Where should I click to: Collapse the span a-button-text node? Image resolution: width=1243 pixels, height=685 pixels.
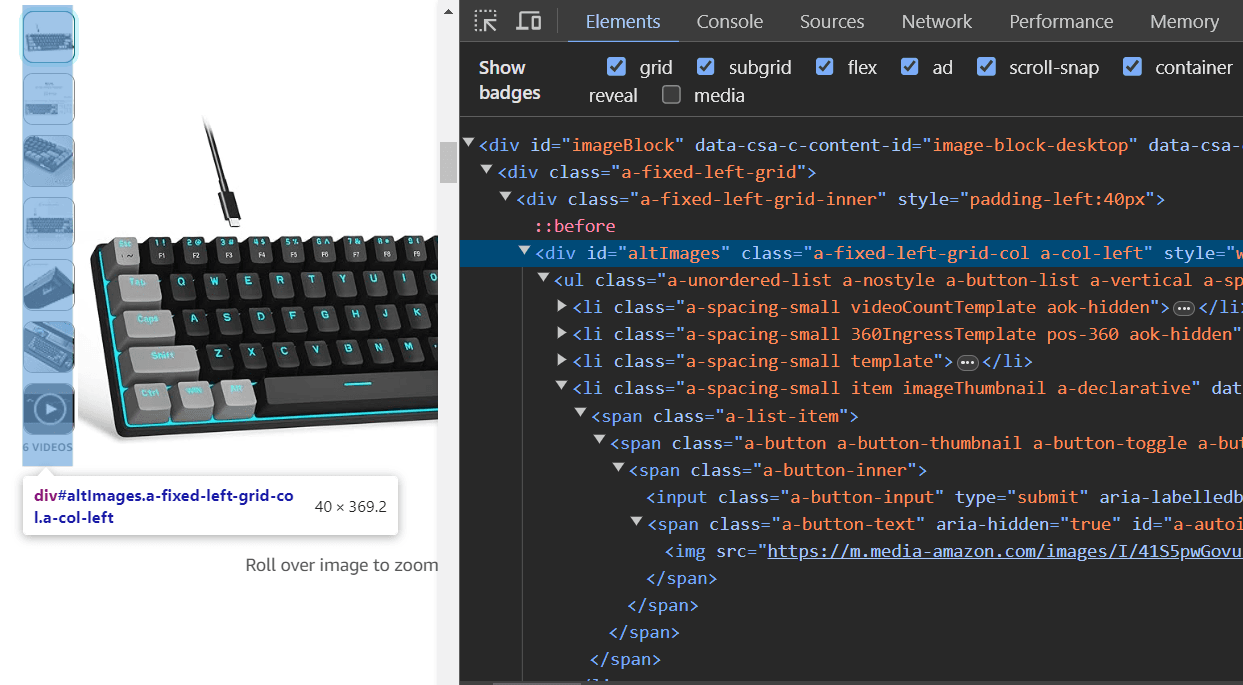(637, 522)
